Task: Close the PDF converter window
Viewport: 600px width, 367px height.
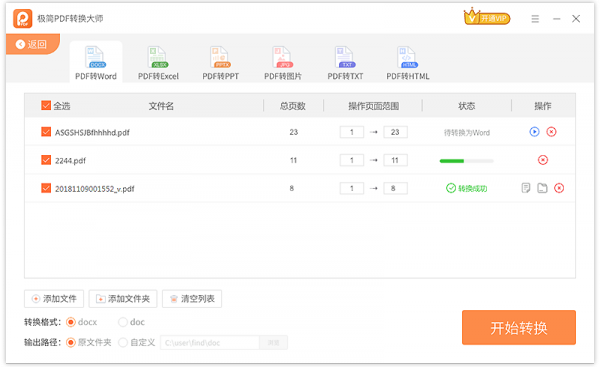Action: [576, 19]
